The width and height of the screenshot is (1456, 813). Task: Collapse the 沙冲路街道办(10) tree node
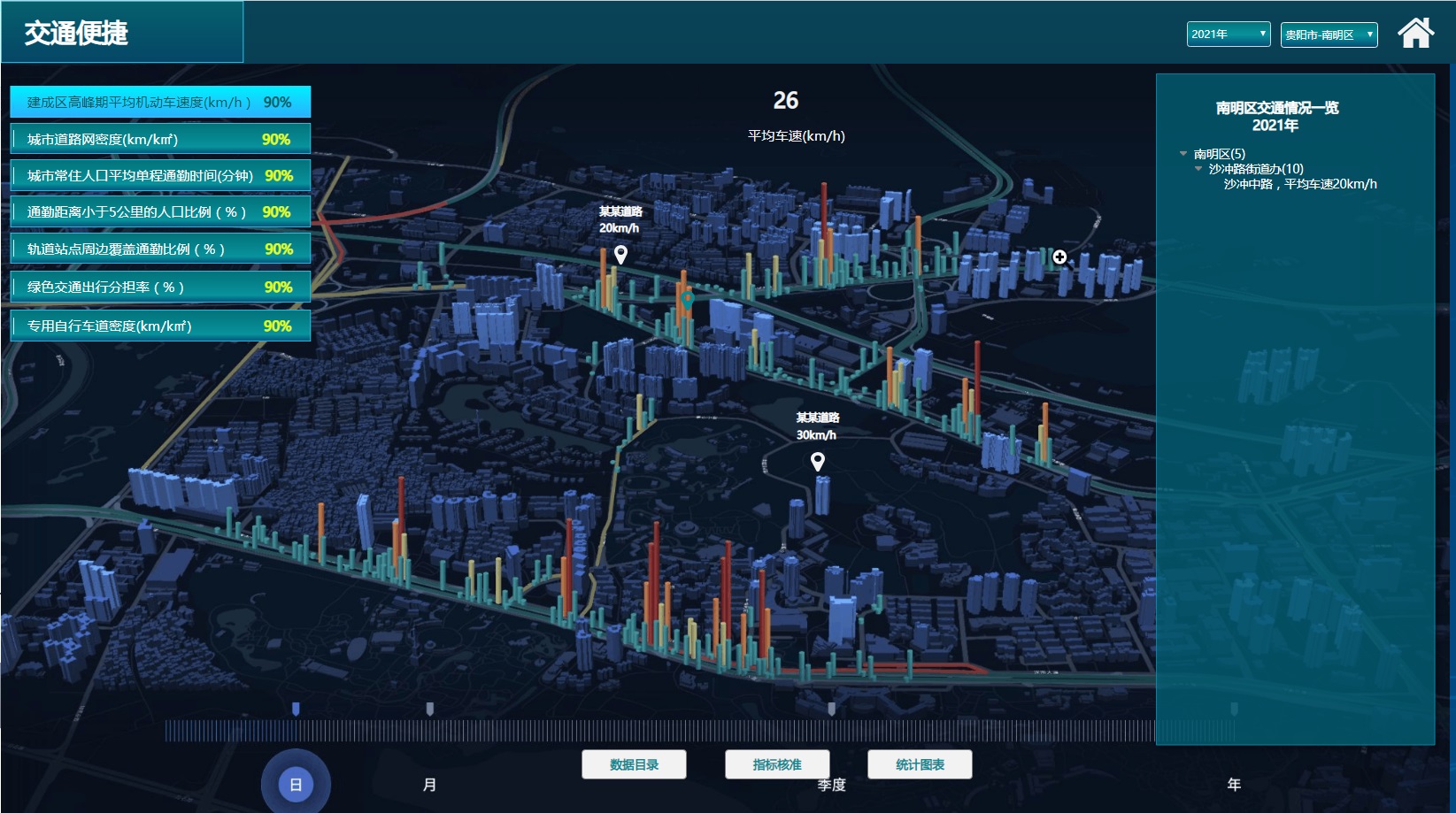1198,169
